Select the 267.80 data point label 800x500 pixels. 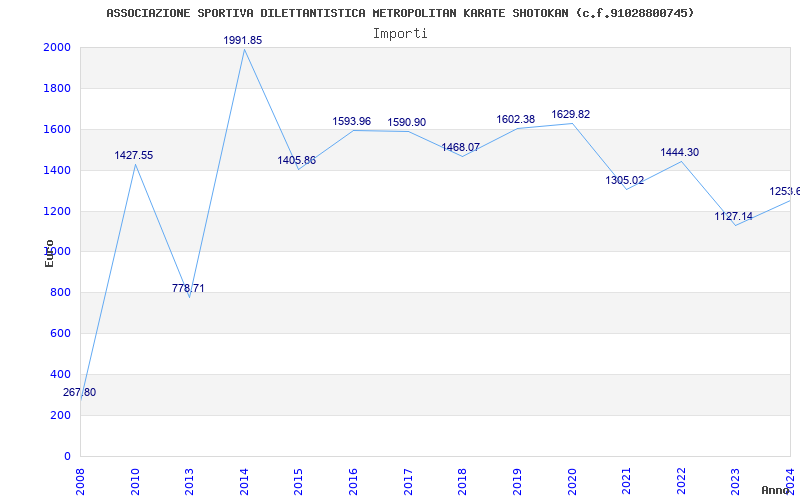tap(79, 392)
